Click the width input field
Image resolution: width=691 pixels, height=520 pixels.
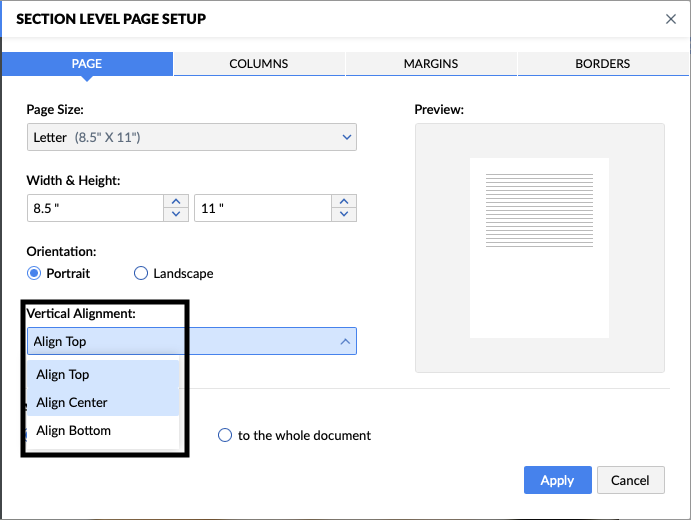(94, 208)
